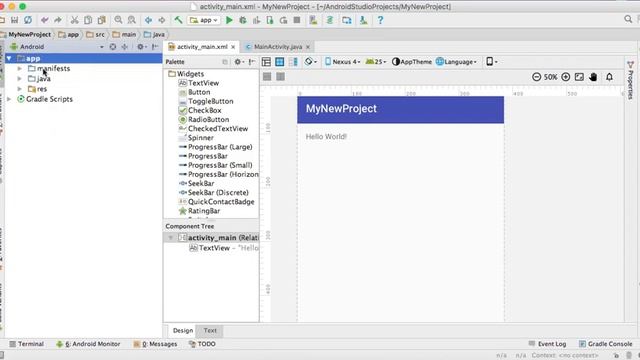Open the SDK Manager download icon

(x=363, y=20)
